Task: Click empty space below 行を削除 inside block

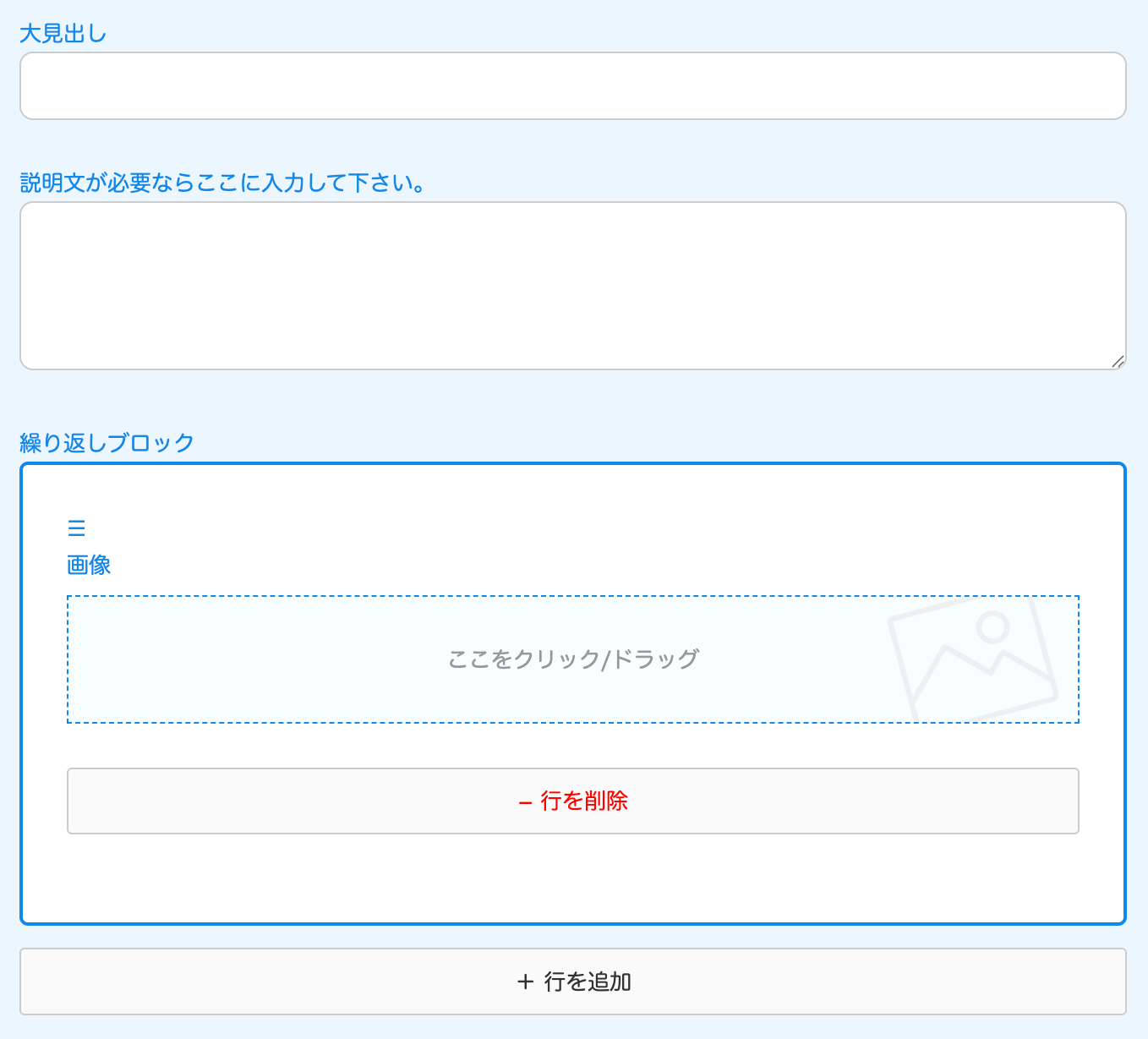Action: tap(572, 879)
